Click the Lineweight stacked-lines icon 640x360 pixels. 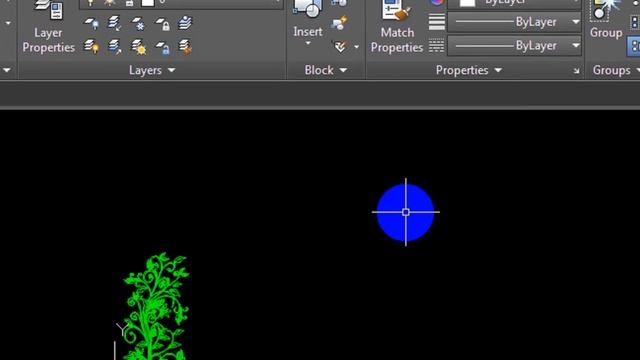click(436, 22)
